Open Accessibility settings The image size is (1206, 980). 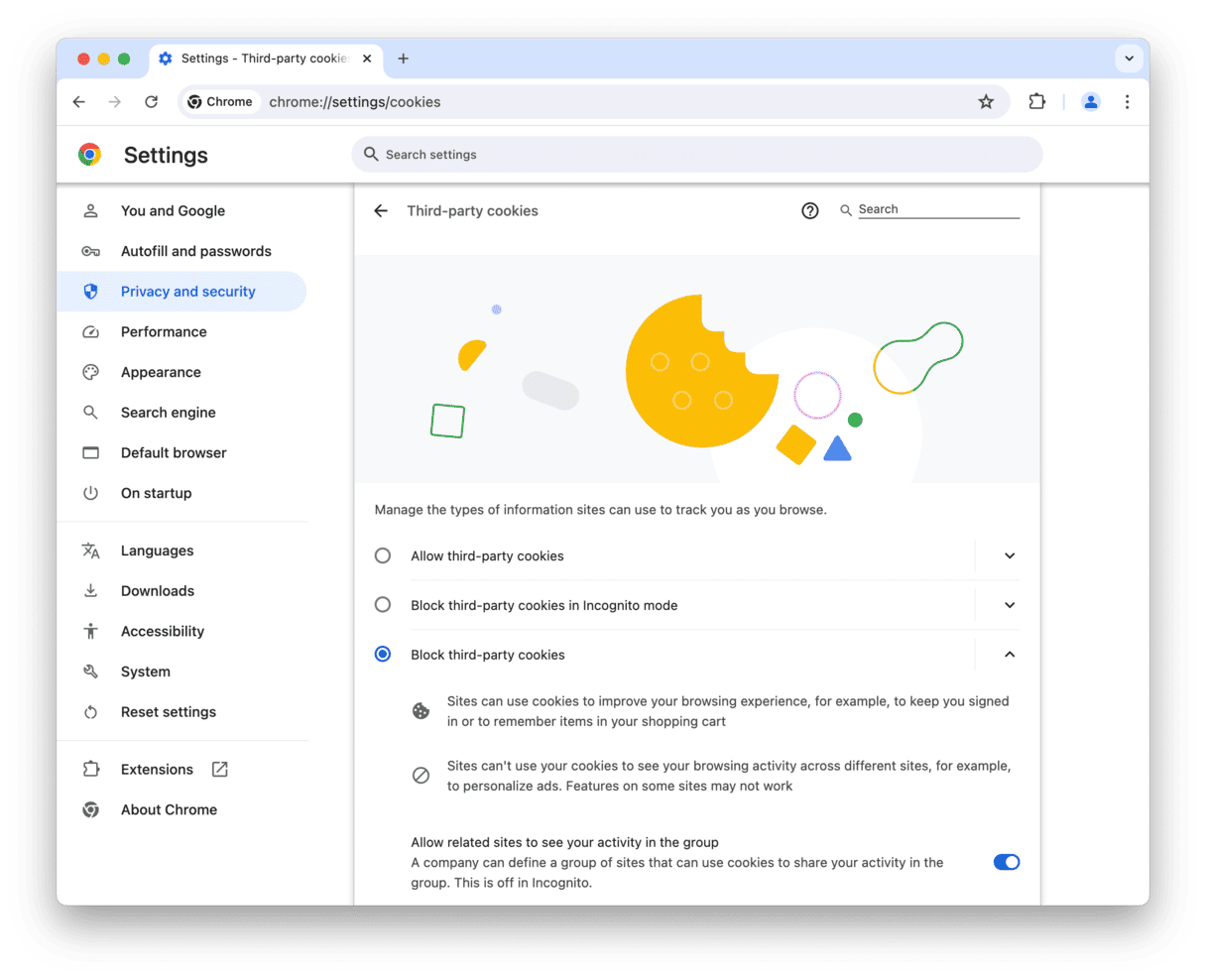181,632
